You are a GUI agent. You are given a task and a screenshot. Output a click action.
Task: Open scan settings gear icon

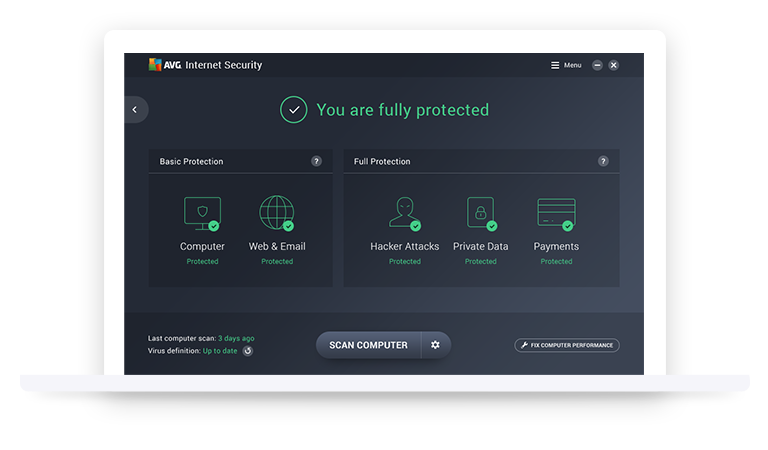click(x=435, y=345)
